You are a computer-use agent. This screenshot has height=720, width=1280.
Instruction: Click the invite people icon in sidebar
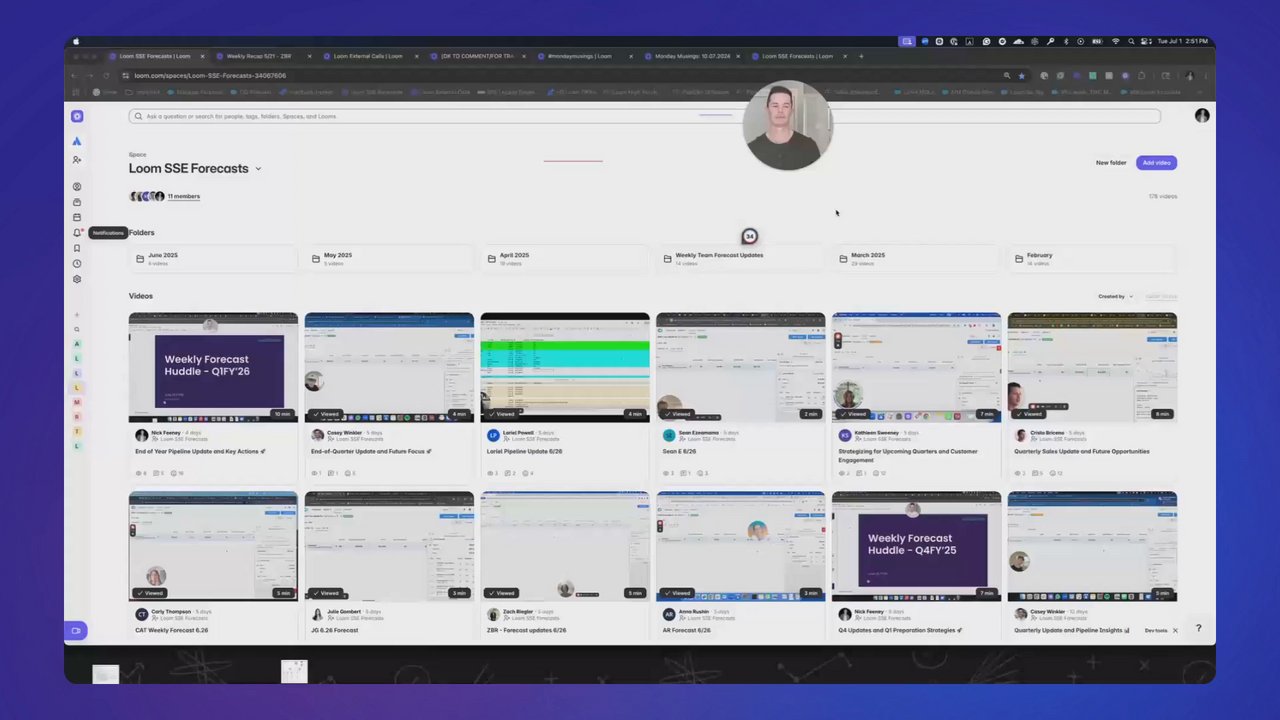[77, 159]
